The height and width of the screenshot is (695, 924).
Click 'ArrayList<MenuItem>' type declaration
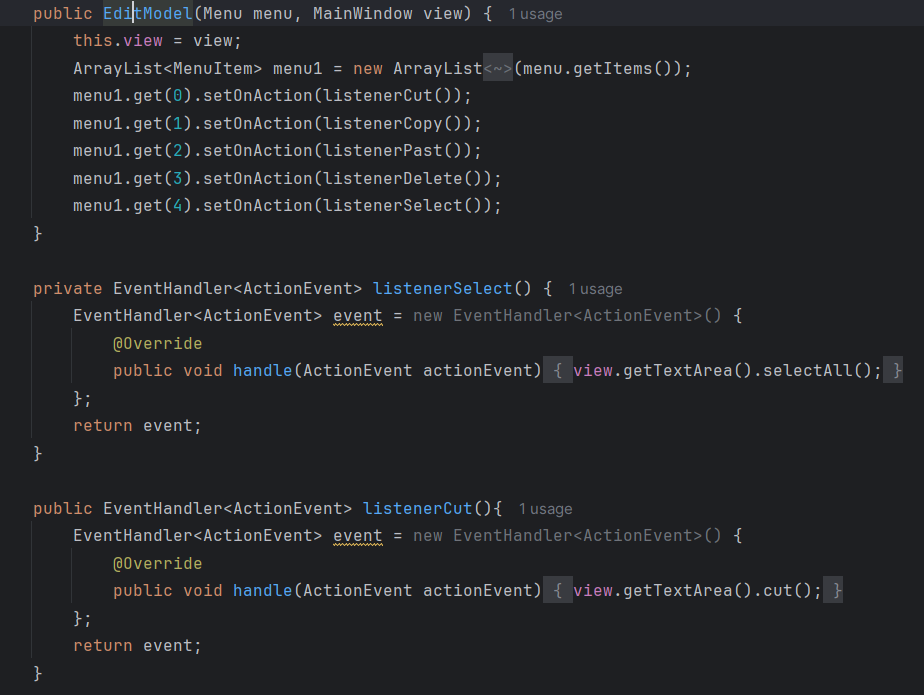coord(167,68)
